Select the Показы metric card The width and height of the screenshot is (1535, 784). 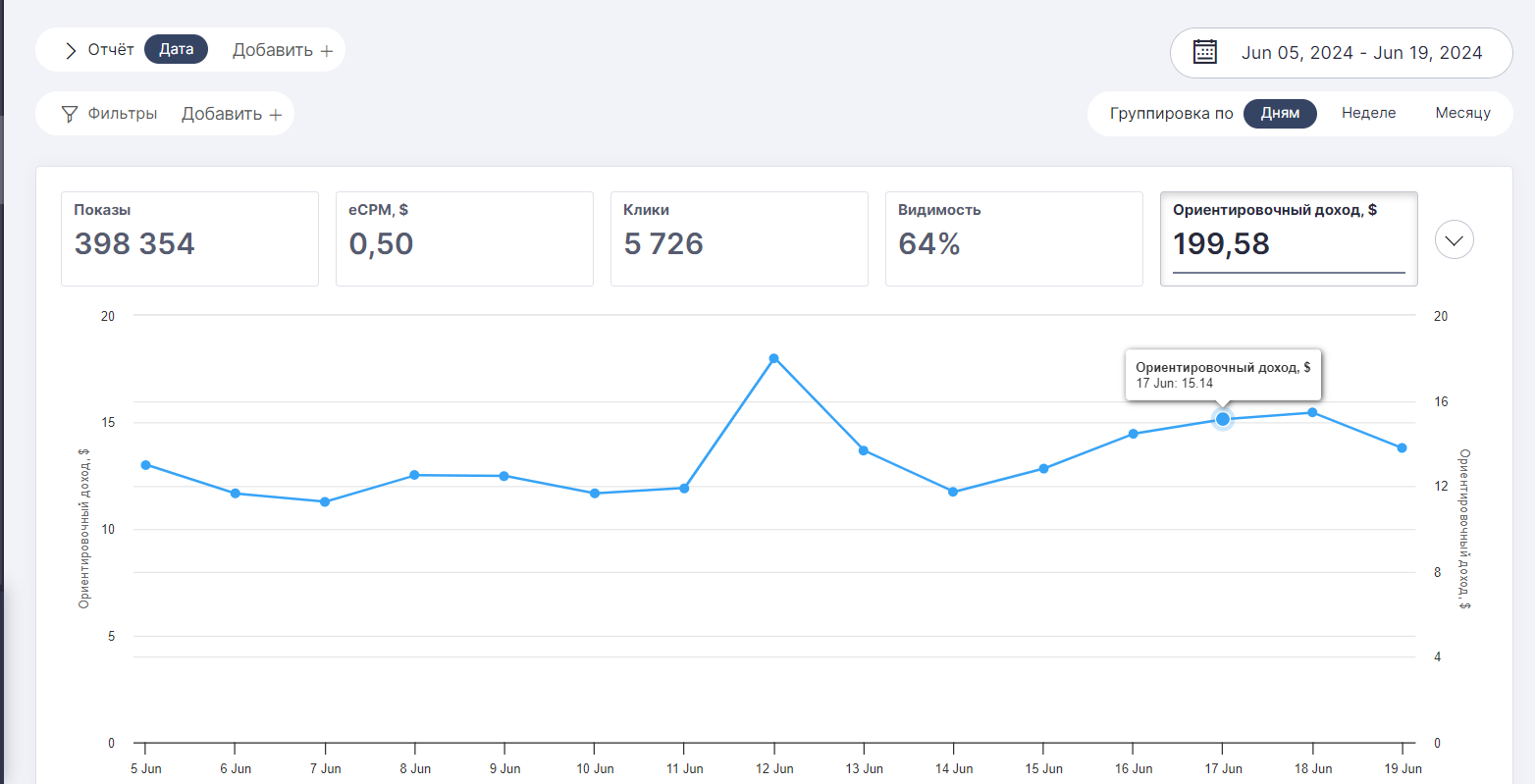click(189, 238)
